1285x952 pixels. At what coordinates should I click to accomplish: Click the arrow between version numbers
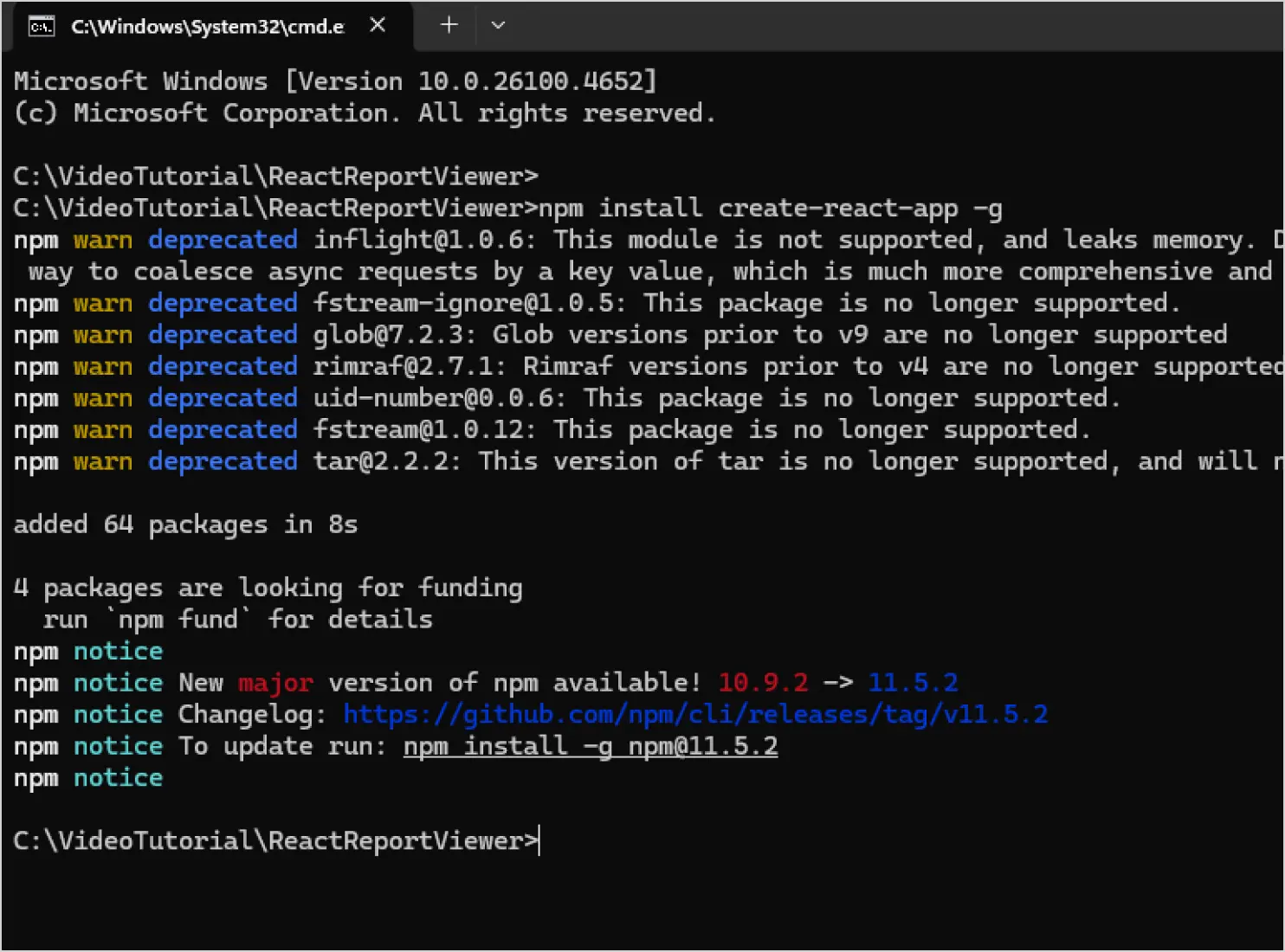click(837, 682)
